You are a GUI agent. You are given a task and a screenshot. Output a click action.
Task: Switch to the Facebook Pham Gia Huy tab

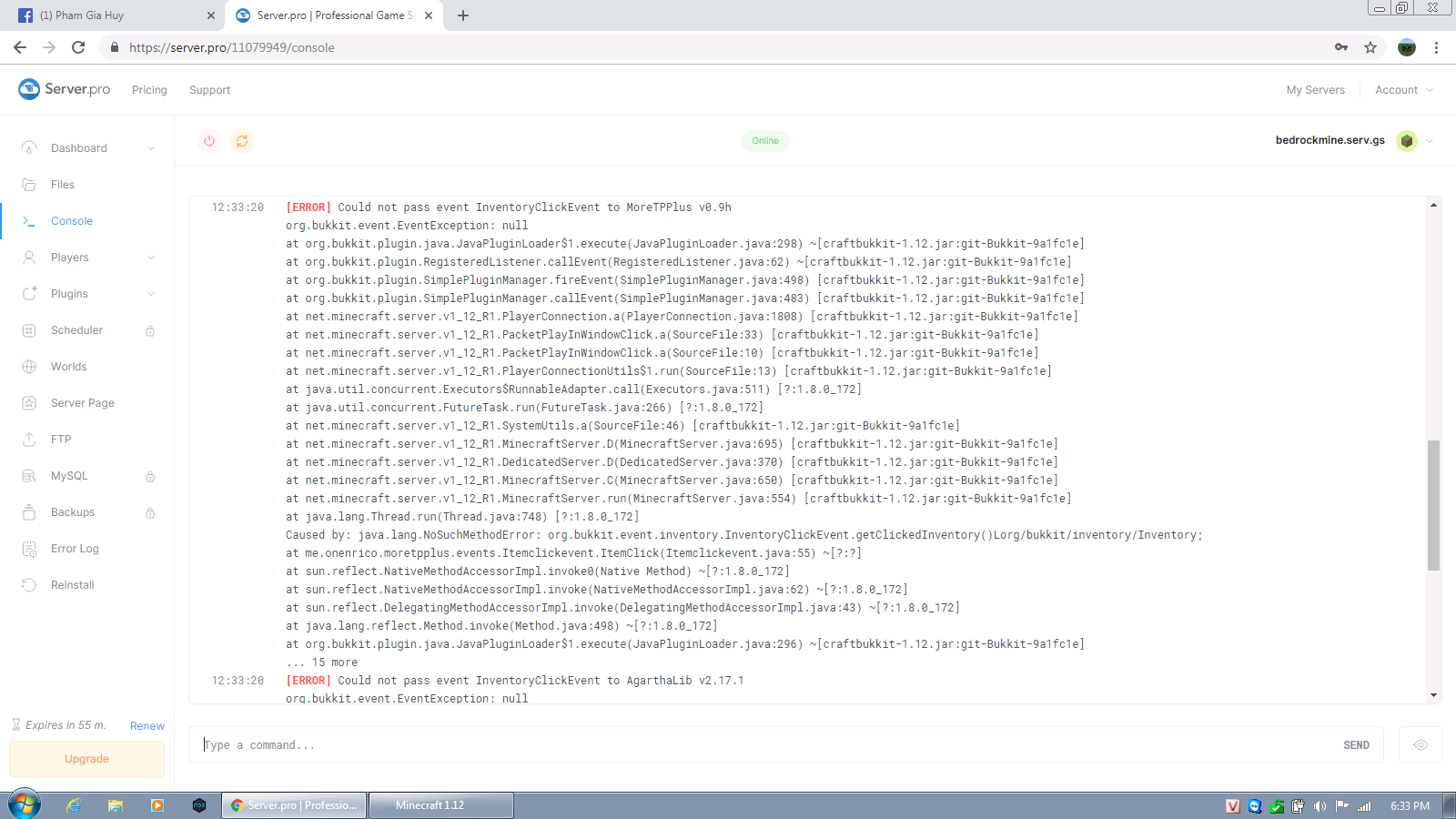point(112,15)
